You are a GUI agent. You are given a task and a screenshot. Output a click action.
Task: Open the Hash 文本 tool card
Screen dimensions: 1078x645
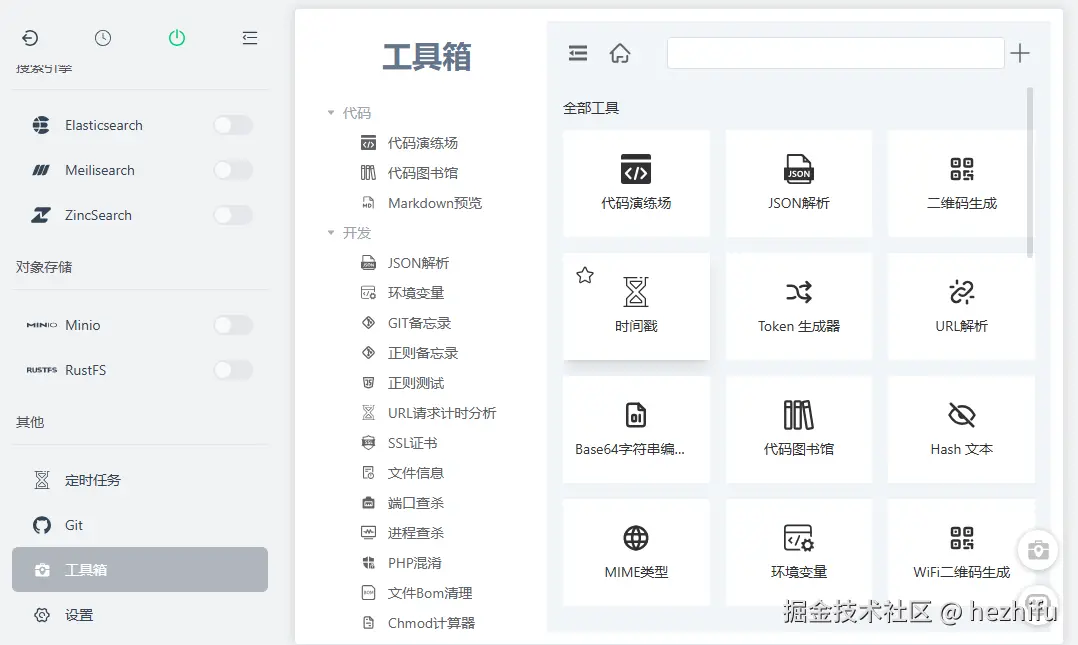[961, 429]
